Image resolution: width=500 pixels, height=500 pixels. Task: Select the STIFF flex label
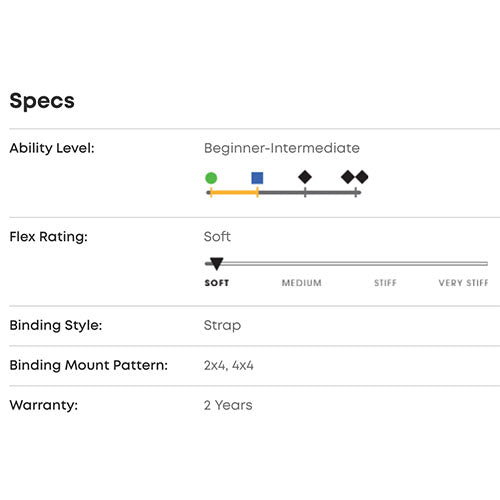385,283
